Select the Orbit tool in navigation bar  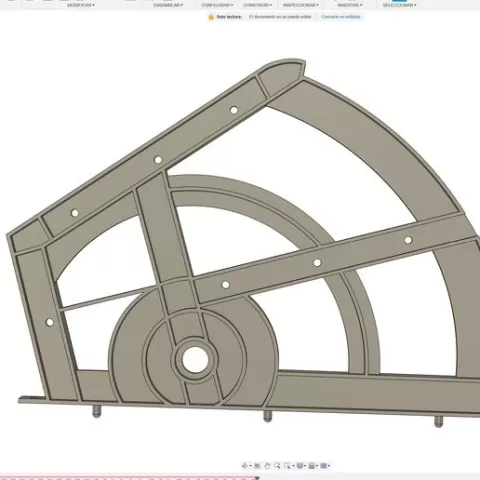(244, 466)
